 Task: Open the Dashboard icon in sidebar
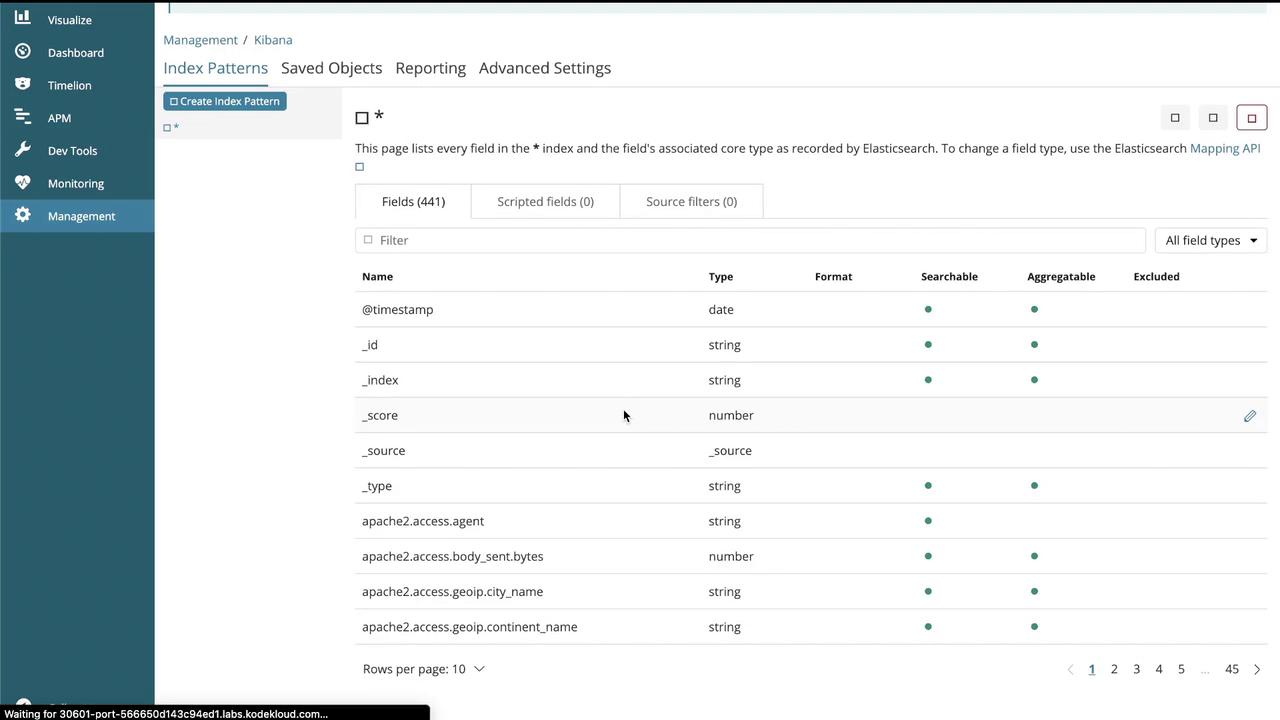[23, 51]
